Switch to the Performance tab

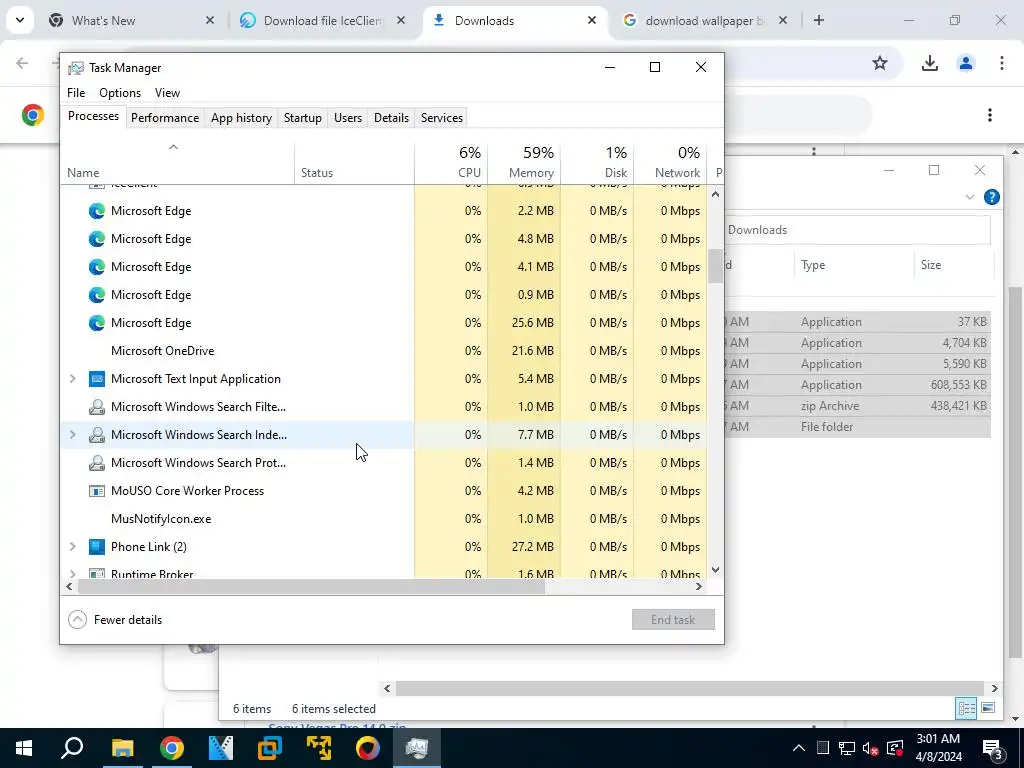click(165, 118)
